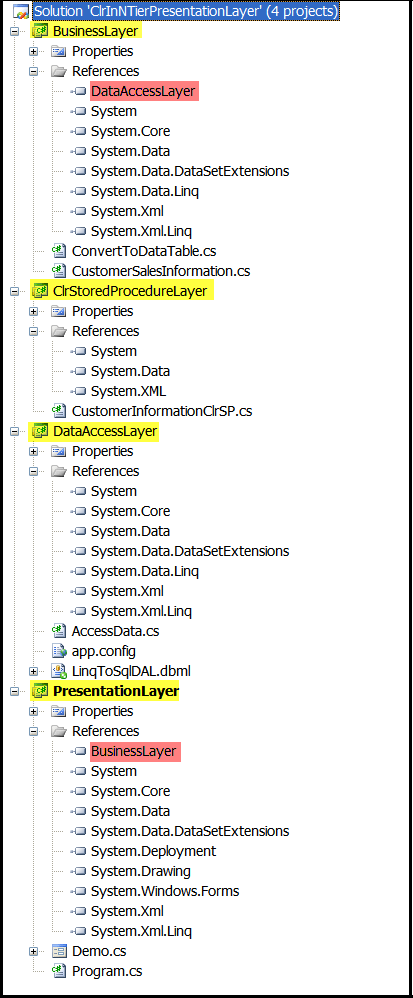Collapse the BusinessLayer project node
The image size is (413, 998).
14,31
